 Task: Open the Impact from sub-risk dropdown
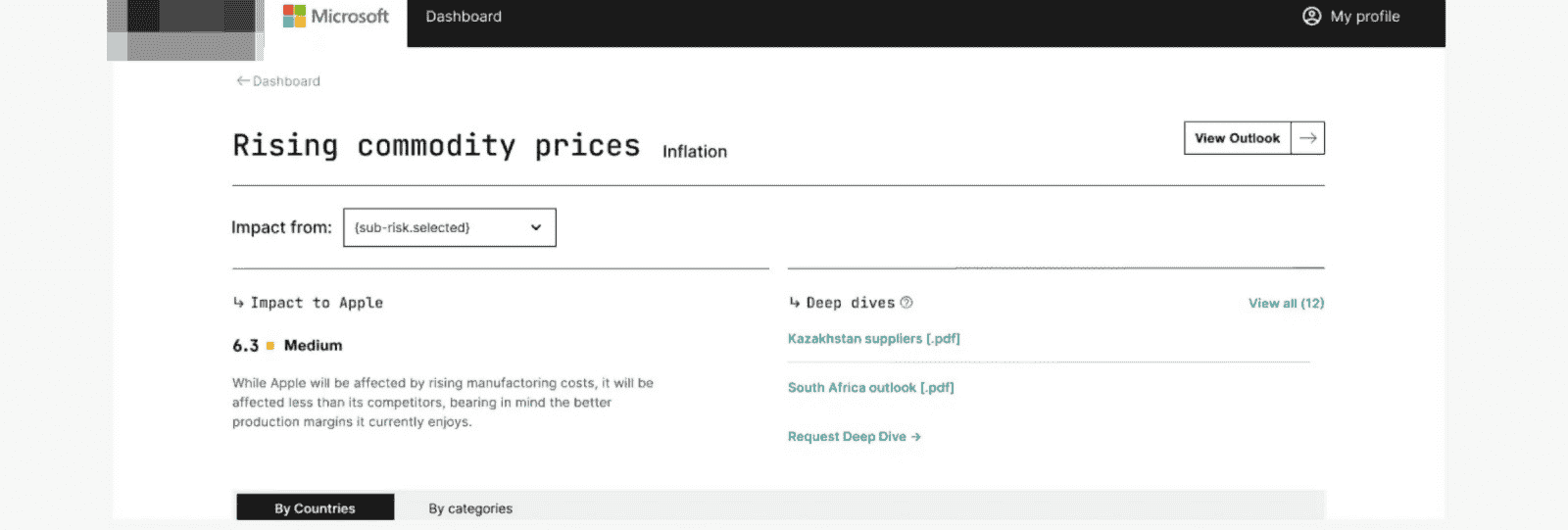pyautogui.click(x=449, y=227)
